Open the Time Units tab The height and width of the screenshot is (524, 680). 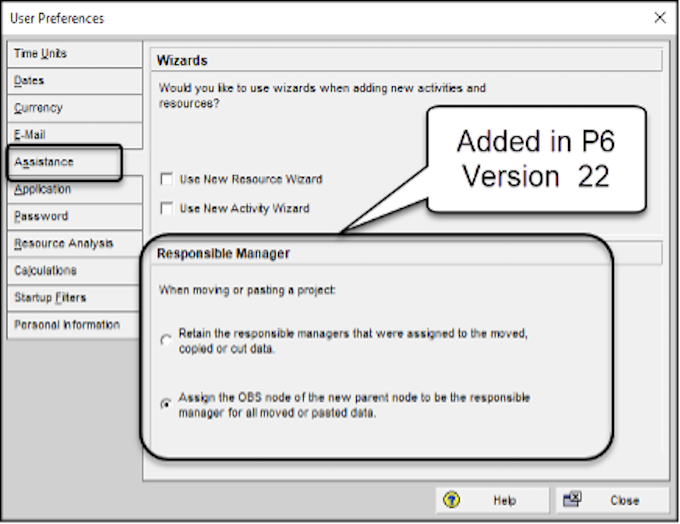click(75, 54)
